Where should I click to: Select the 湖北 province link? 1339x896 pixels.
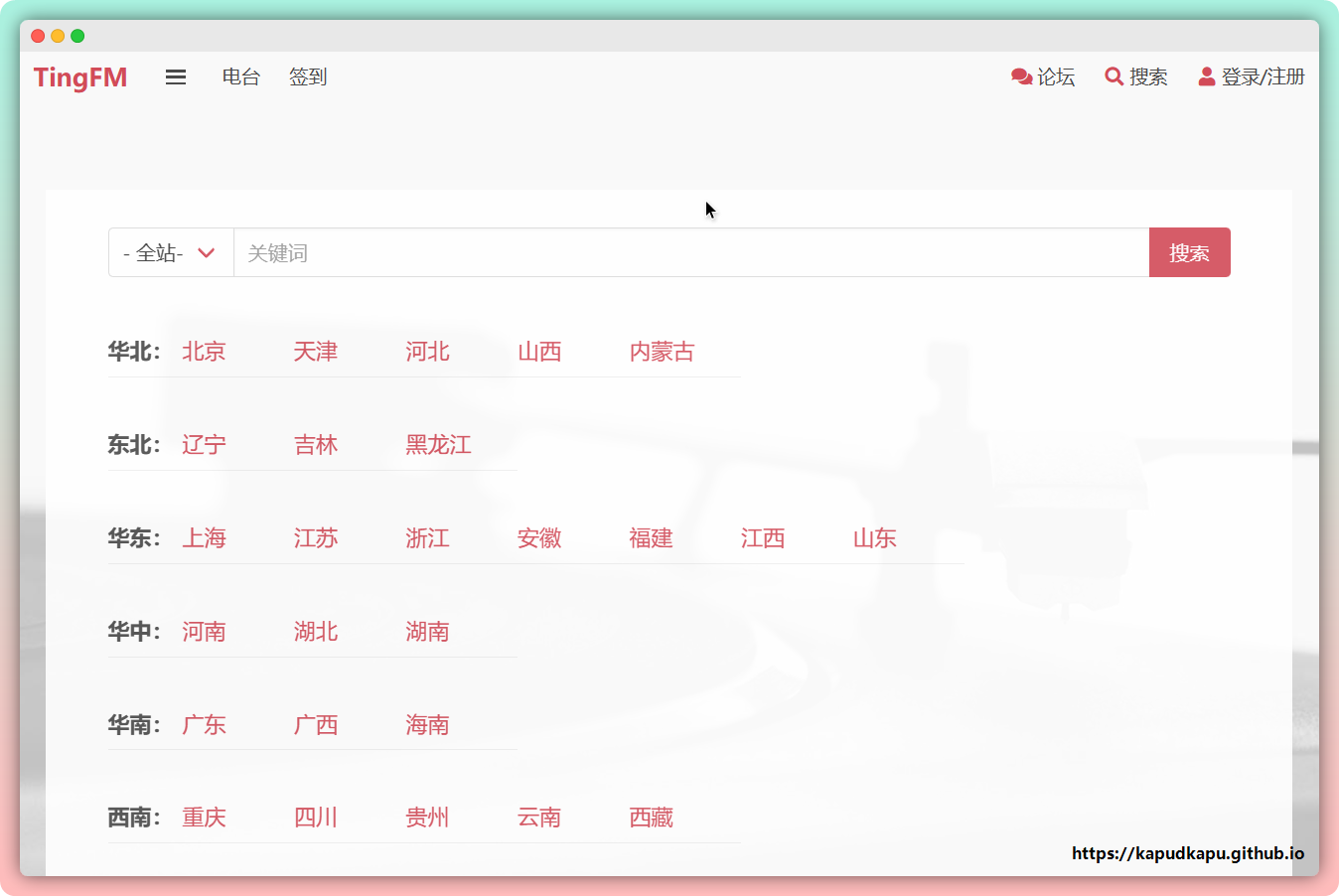(x=316, y=632)
